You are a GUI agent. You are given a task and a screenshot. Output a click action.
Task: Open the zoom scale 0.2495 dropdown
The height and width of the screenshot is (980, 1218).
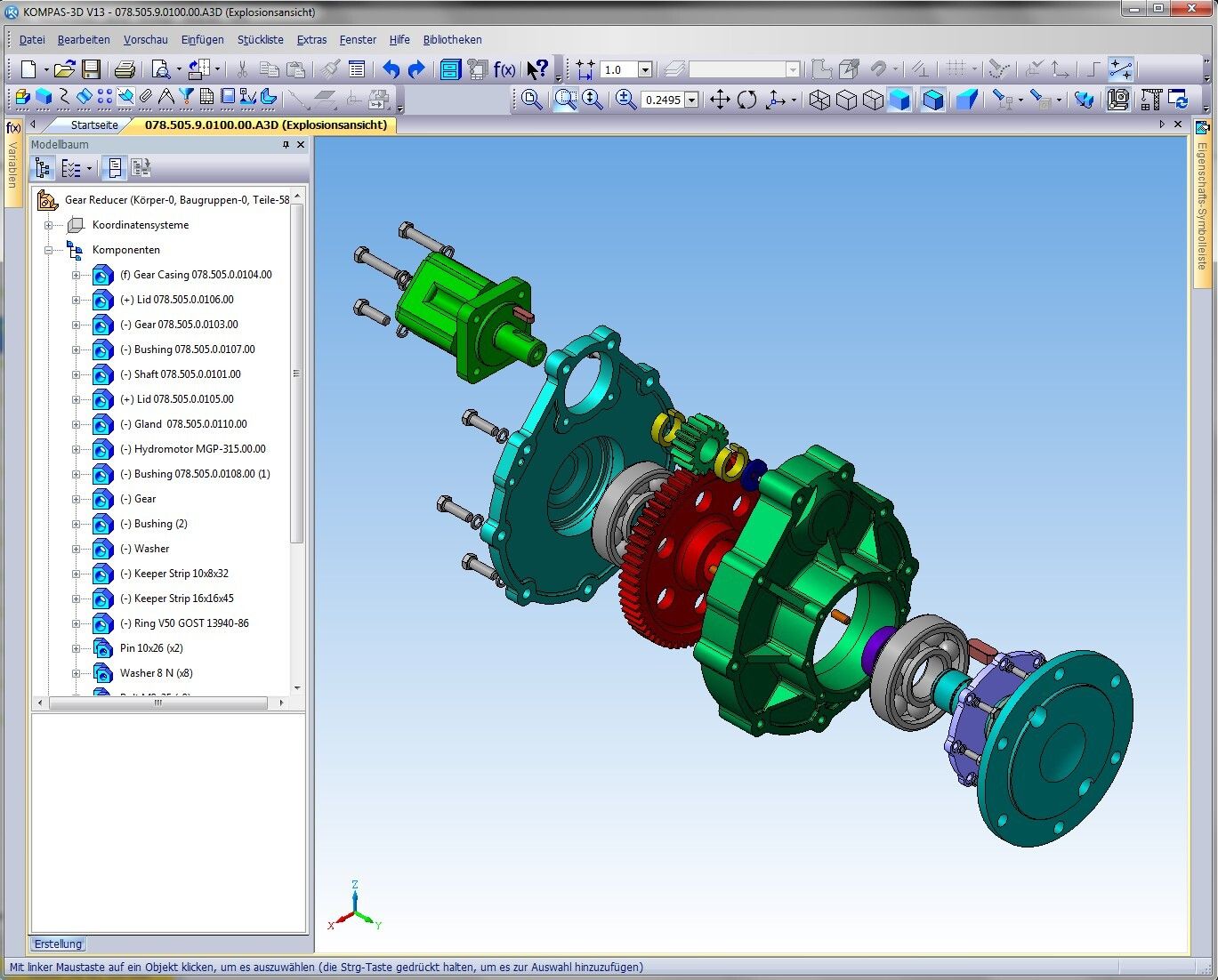point(692,100)
